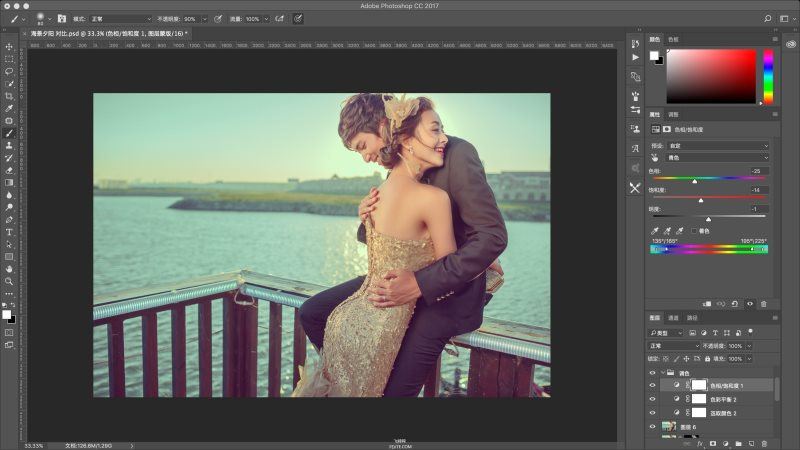800x450 pixels.
Task: Select the Move tool
Action: tap(9, 47)
